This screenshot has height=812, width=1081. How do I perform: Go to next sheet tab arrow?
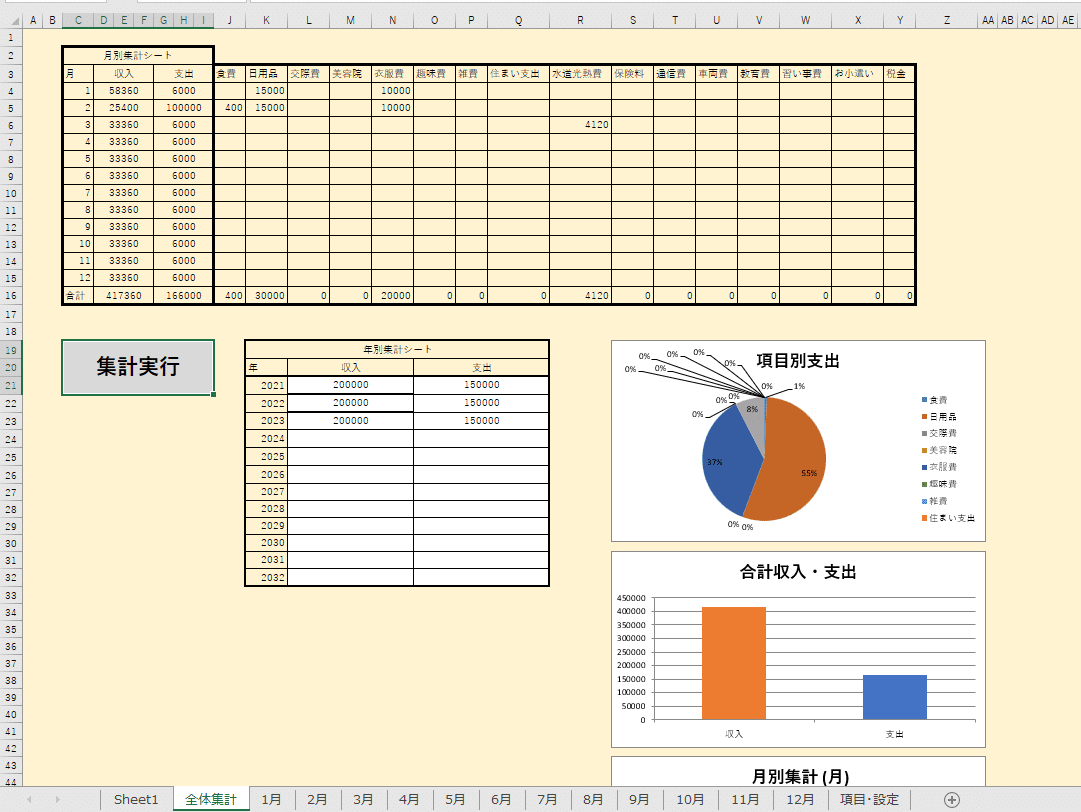point(57,800)
